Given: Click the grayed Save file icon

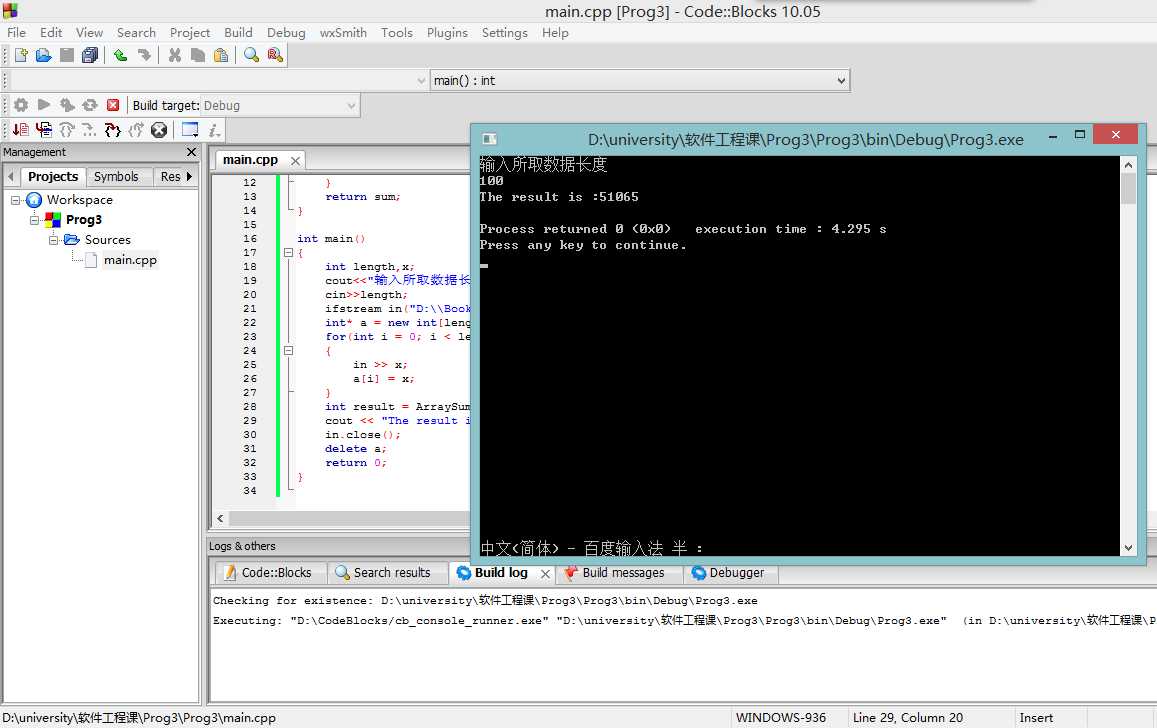Looking at the screenshot, I should tap(66, 55).
